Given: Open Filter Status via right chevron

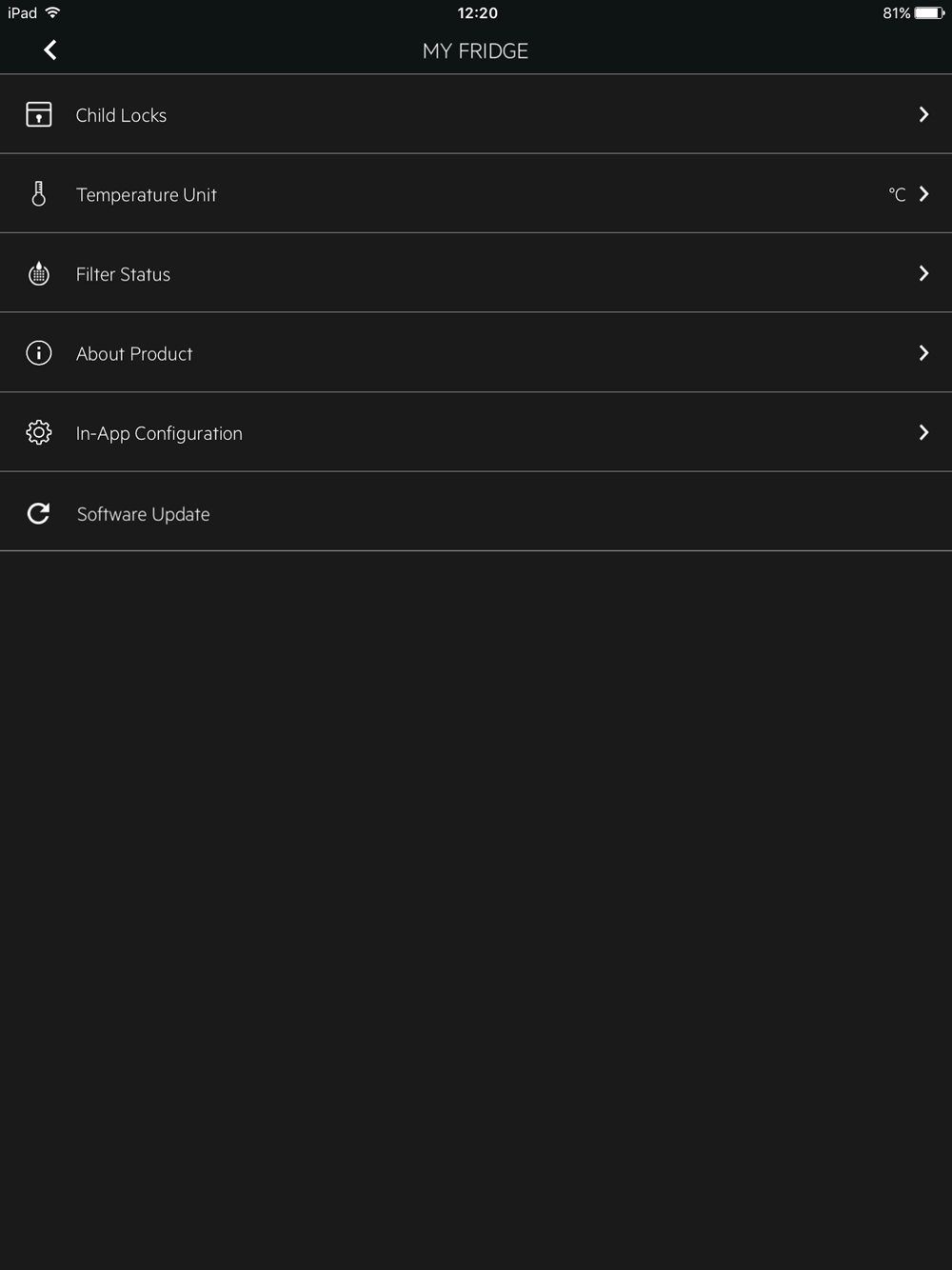Looking at the screenshot, I should click(923, 274).
